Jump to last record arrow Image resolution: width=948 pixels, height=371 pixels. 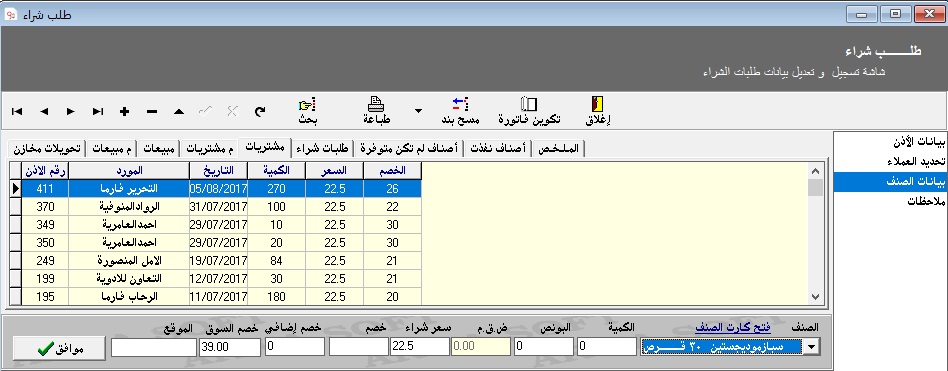tap(97, 111)
